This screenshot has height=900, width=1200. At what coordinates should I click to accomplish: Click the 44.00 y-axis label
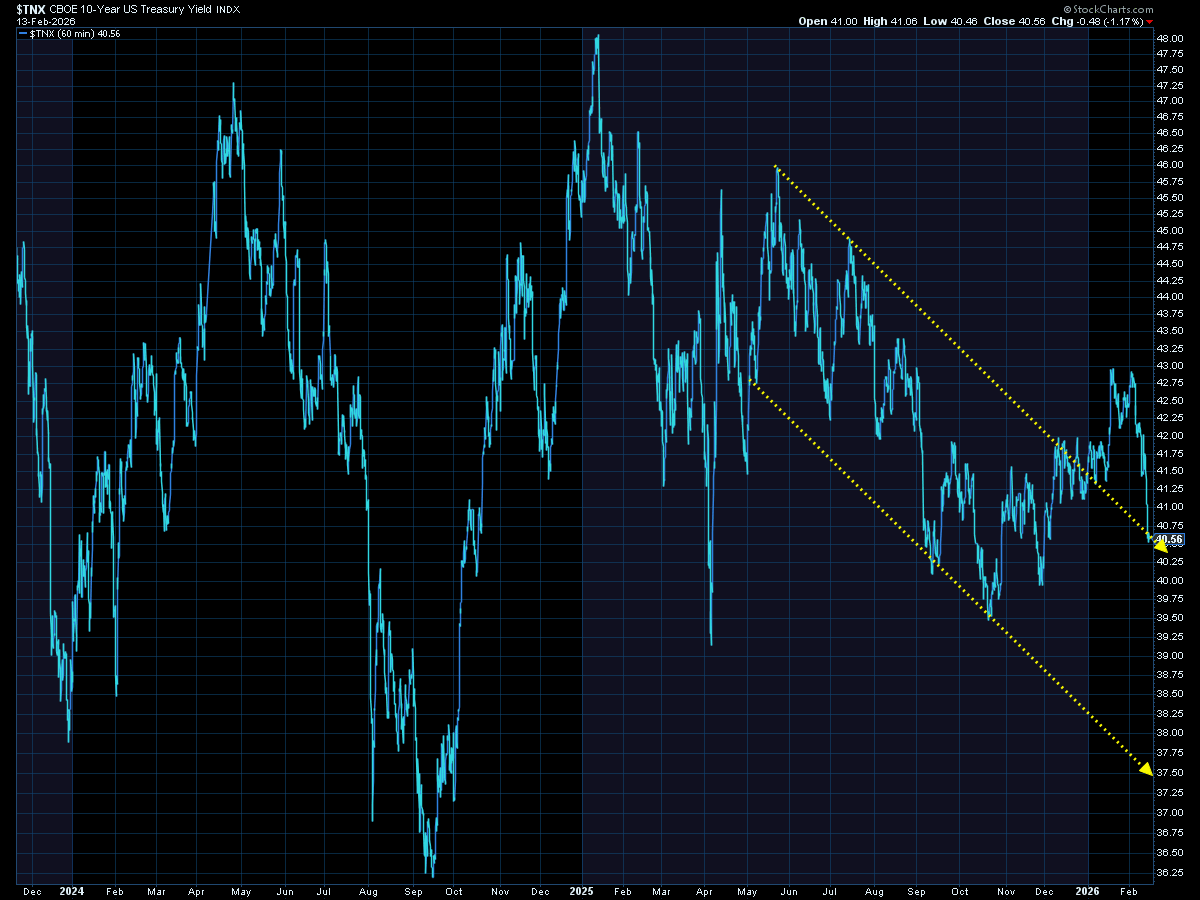tap(1171, 296)
